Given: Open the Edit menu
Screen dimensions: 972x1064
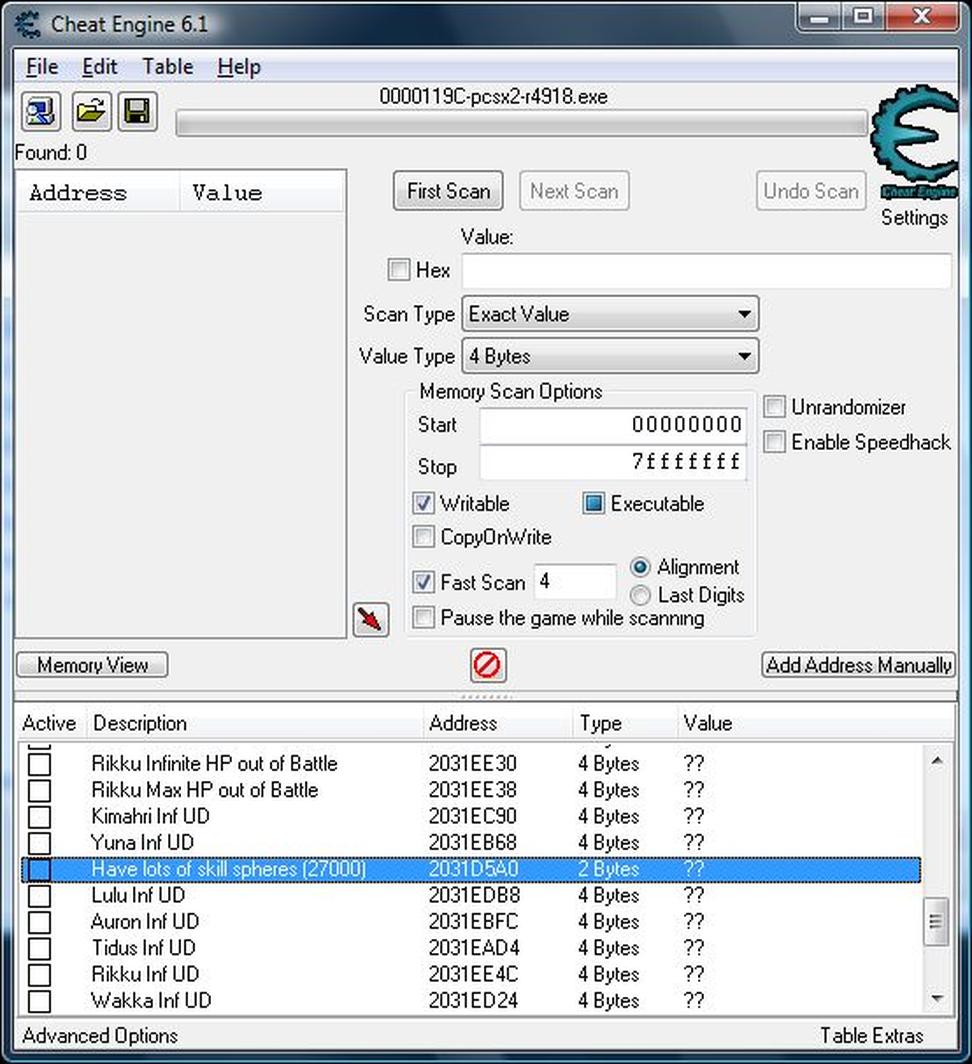Looking at the screenshot, I should tap(100, 66).
